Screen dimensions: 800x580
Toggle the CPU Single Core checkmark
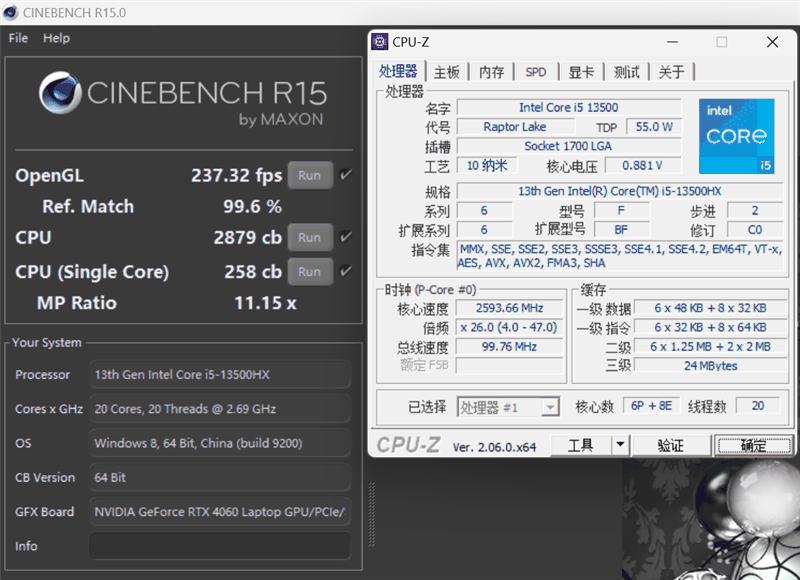click(x=346, y=271)
